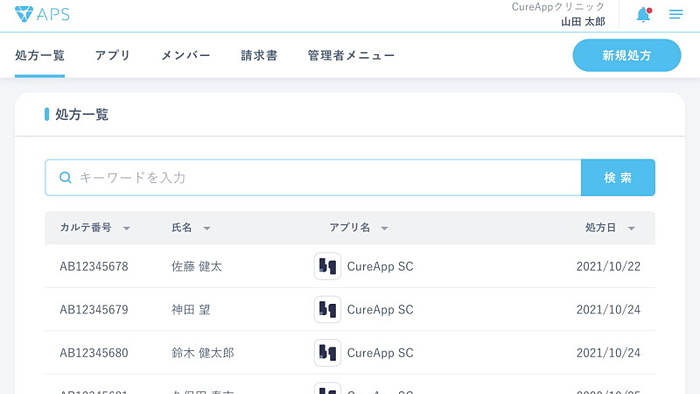Click CureApp SC icon in 佐藤 健太 row

[x=328, y=266]
